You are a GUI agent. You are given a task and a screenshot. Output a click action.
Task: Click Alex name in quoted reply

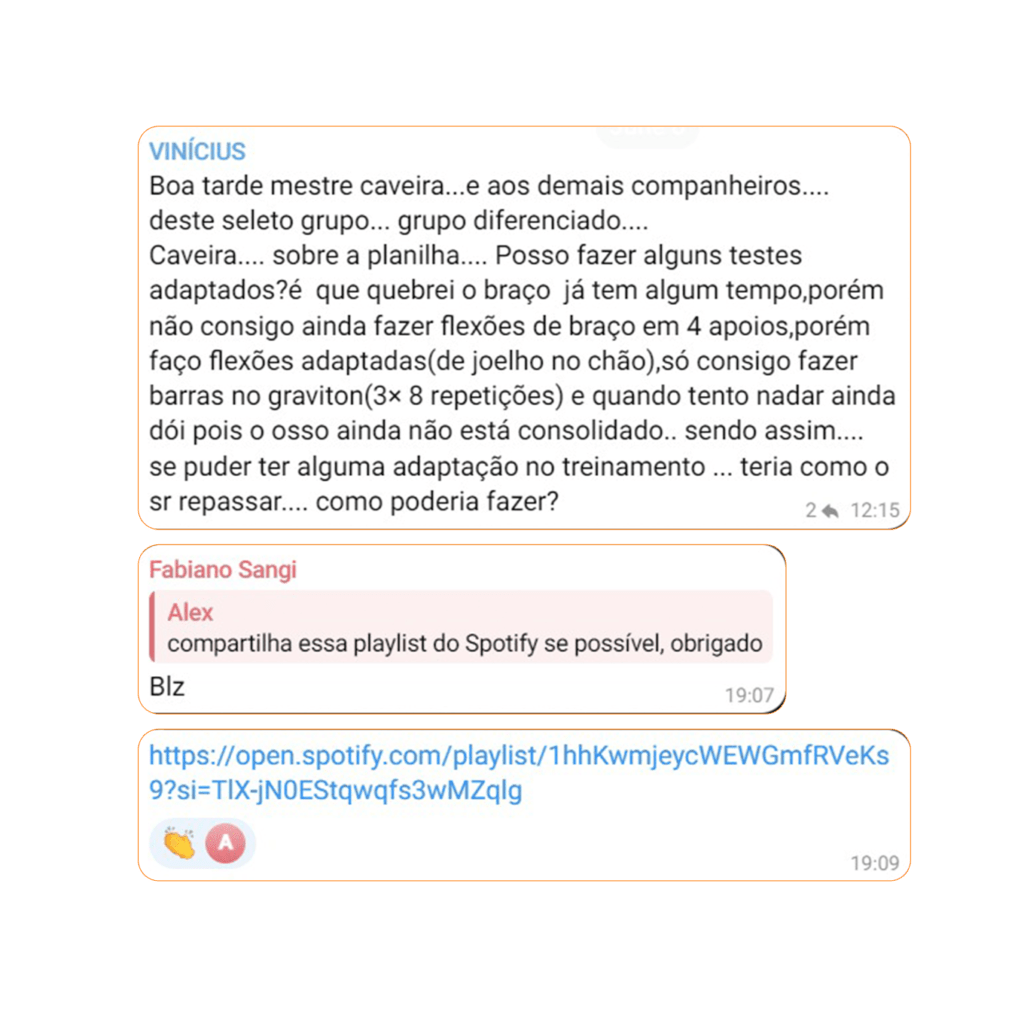190,613
